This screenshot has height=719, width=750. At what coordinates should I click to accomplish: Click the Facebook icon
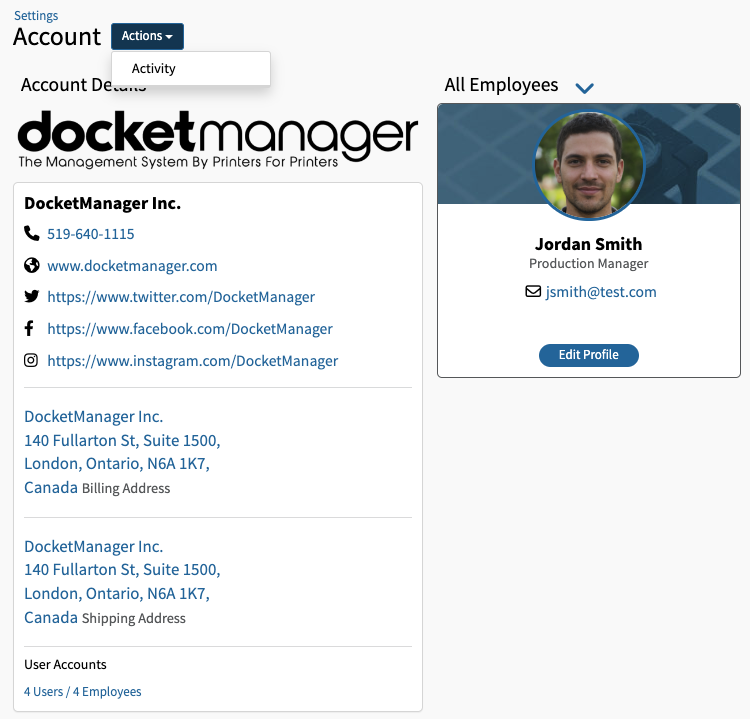pos(29,328)
